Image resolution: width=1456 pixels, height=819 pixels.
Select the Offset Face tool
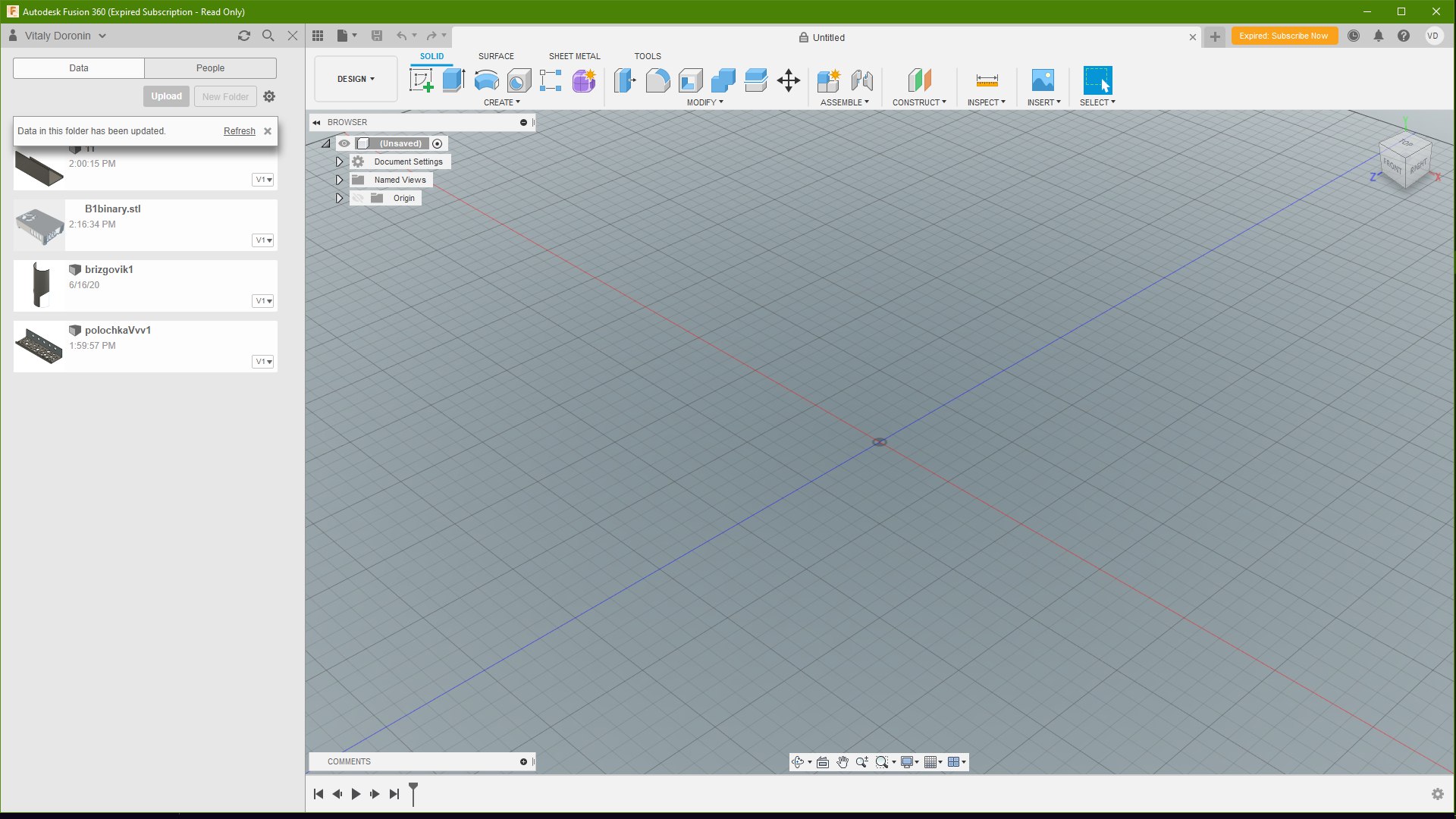pos(755,80)
